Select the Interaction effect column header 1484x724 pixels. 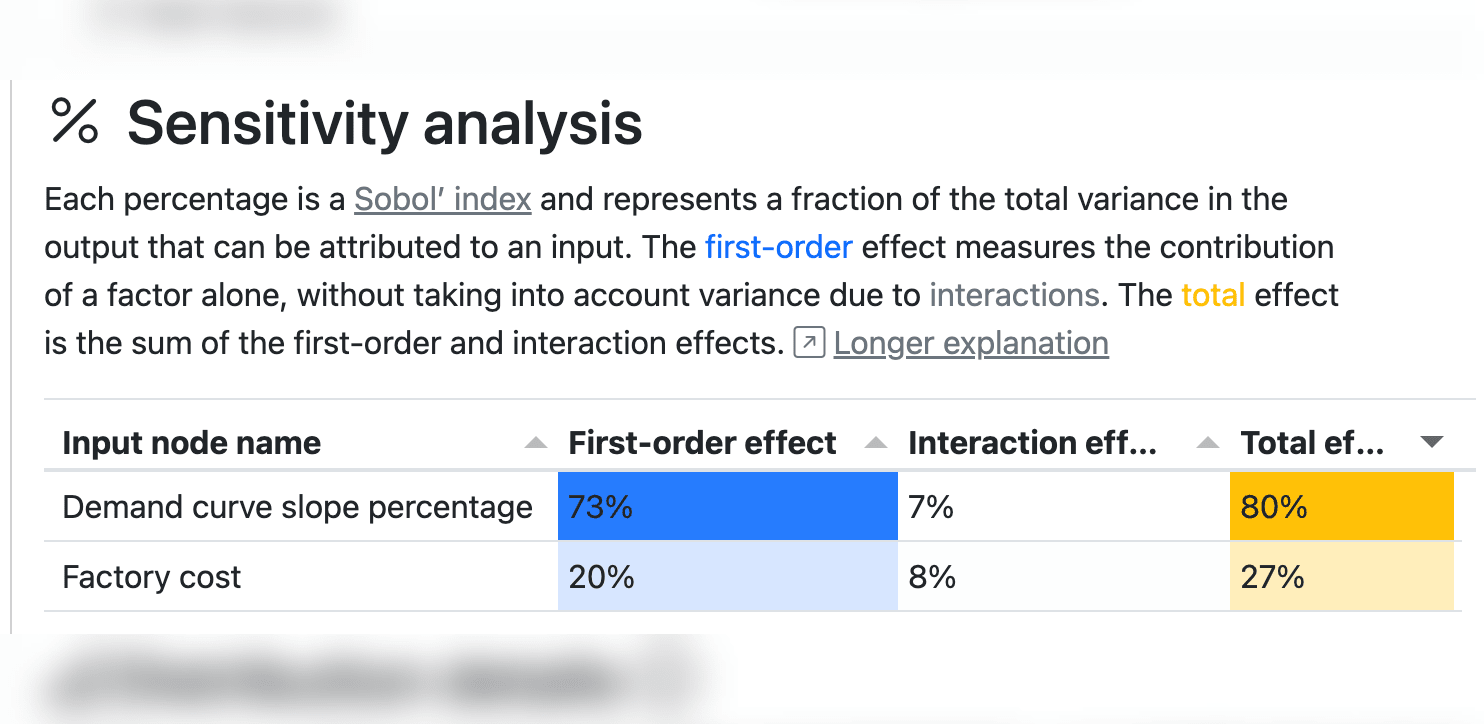(1032, 443)
